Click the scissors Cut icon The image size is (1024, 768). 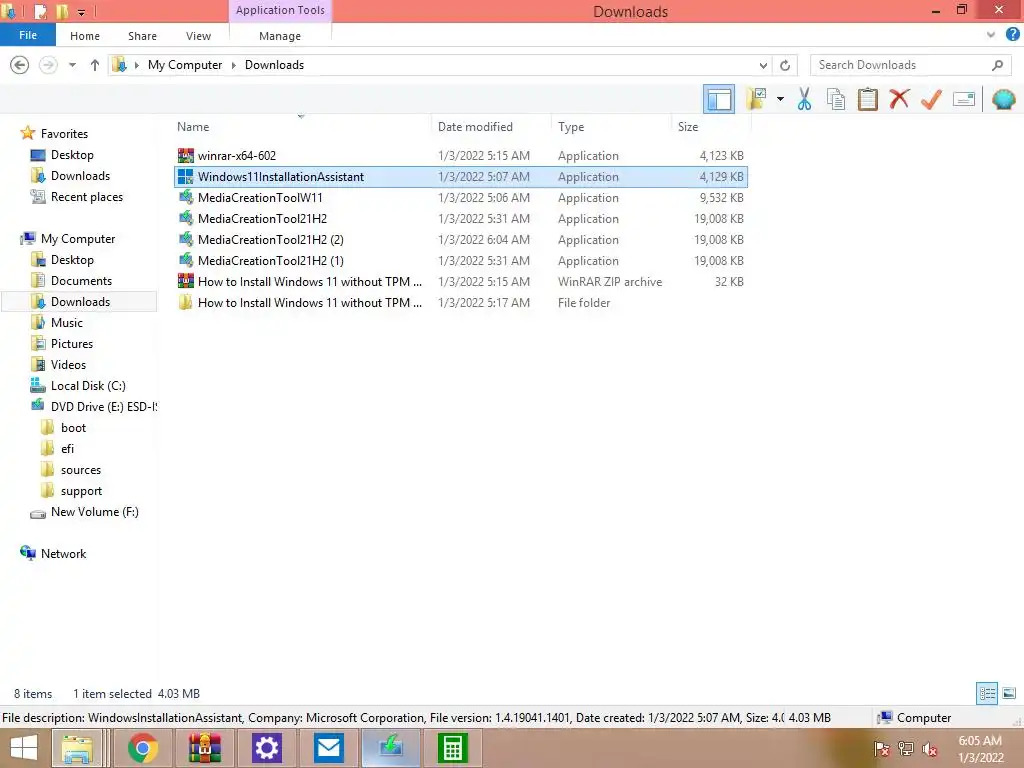tap(804, 99)
